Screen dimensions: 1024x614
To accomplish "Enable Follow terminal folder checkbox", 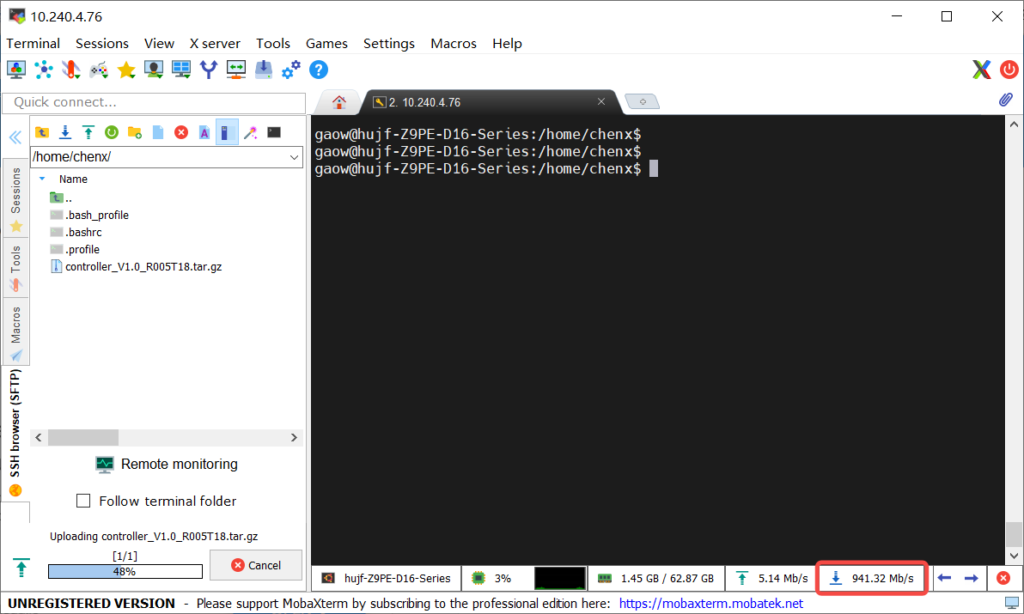I will (x=84, y=501).
